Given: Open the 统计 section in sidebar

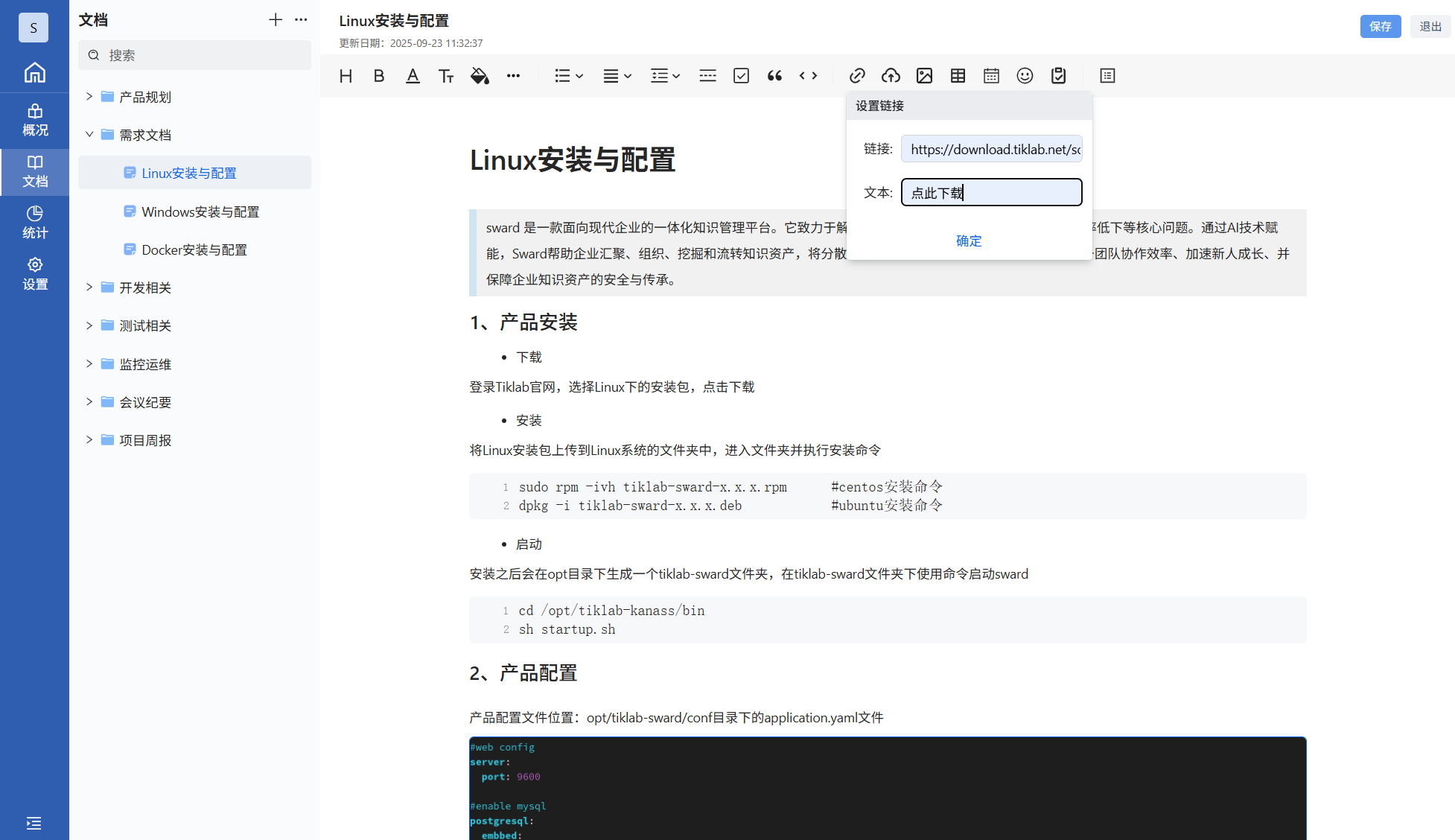Looking at the screenshot, I should click(34, 223).
